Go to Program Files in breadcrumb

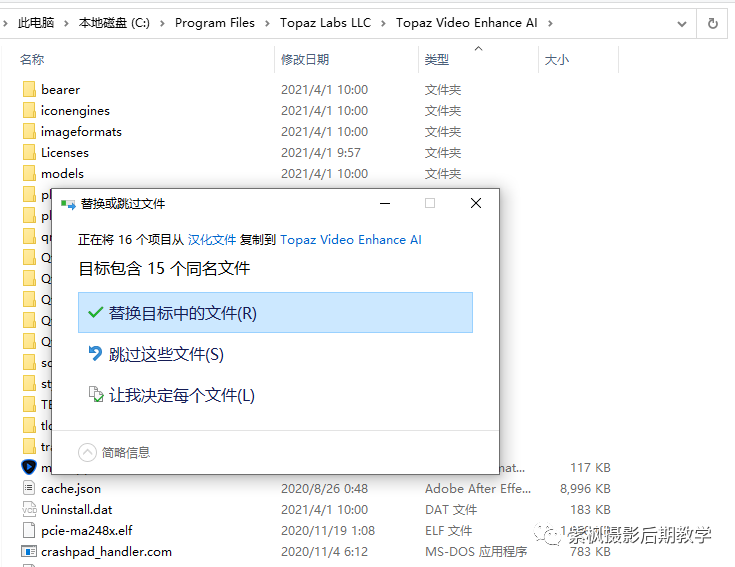[215, 23]
